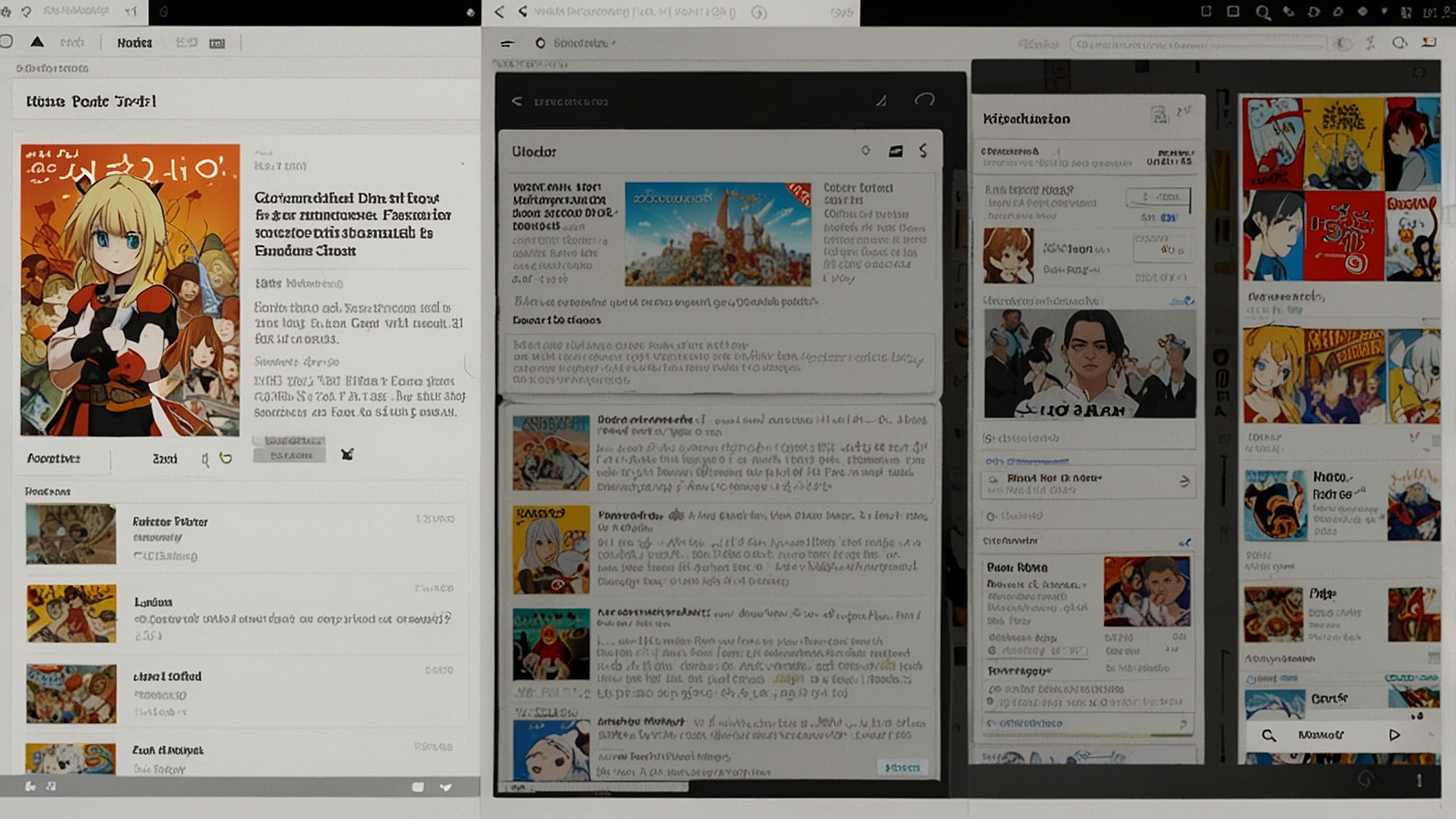This screenshot has height=819, width=1456.
Task: Click the black triangle icon in left toolbar
Action: [37, 42]
